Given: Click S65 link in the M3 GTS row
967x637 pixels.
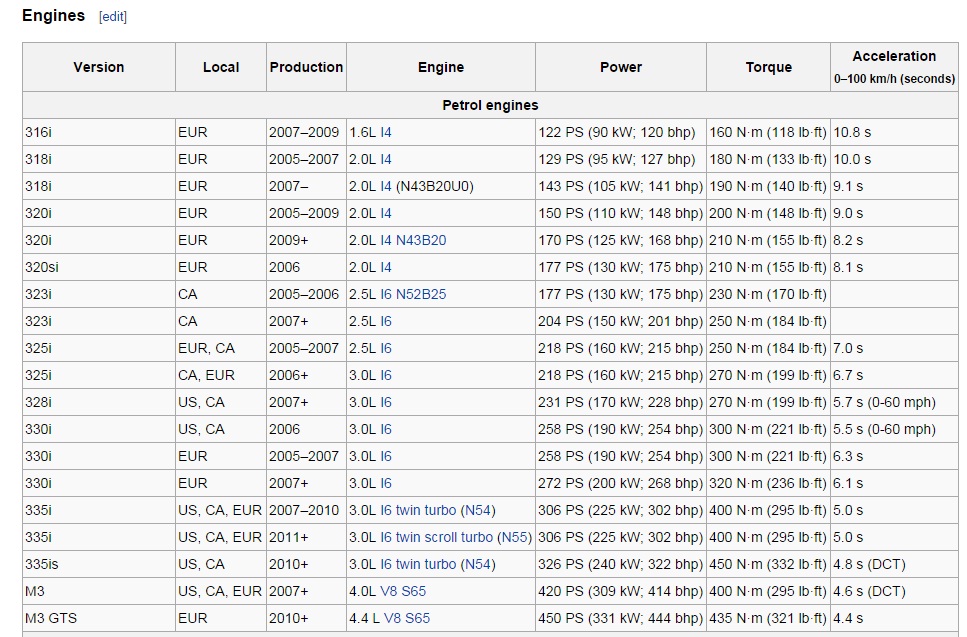Looking at the screenshot, I should click(418, 618).
